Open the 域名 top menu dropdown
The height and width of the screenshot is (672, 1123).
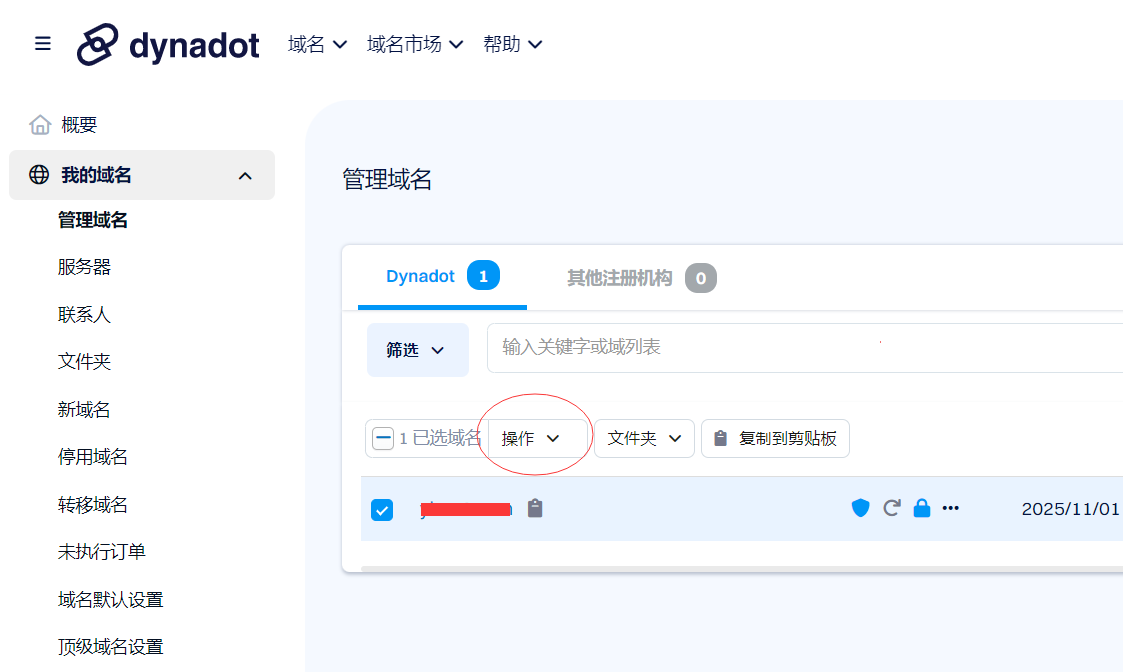pyautogui.click(x=317, y=44)
